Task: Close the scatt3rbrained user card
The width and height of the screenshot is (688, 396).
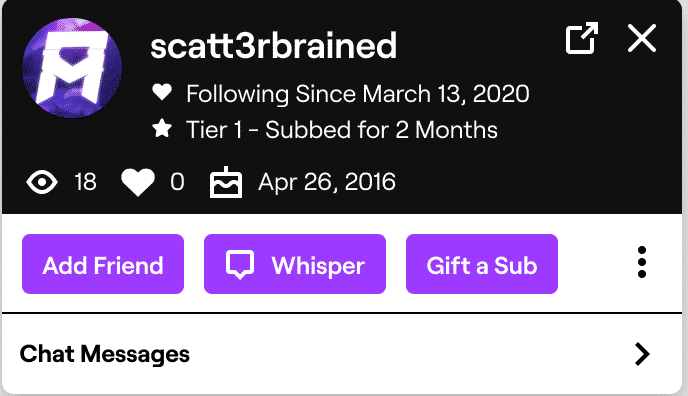Action: (x=642, y=38)
